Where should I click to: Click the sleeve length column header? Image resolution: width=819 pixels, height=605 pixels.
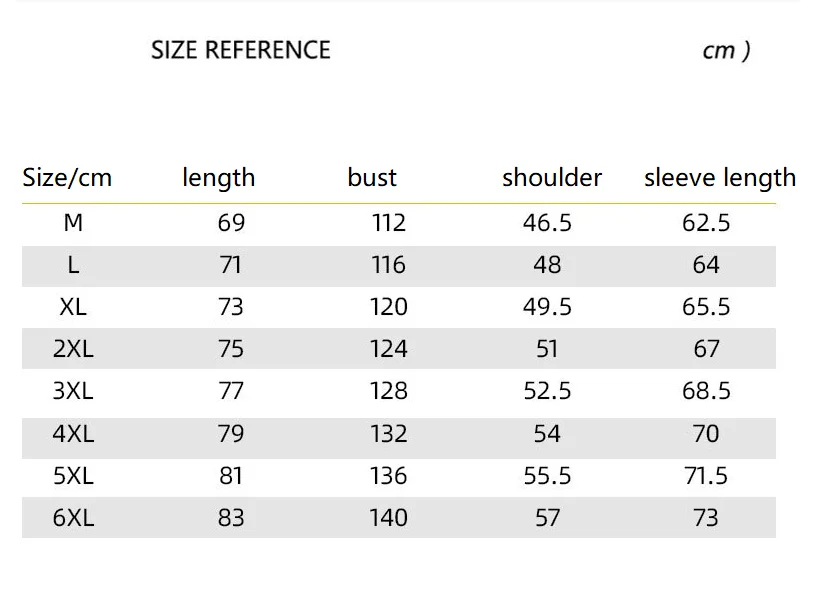click(x=720, y=178)
